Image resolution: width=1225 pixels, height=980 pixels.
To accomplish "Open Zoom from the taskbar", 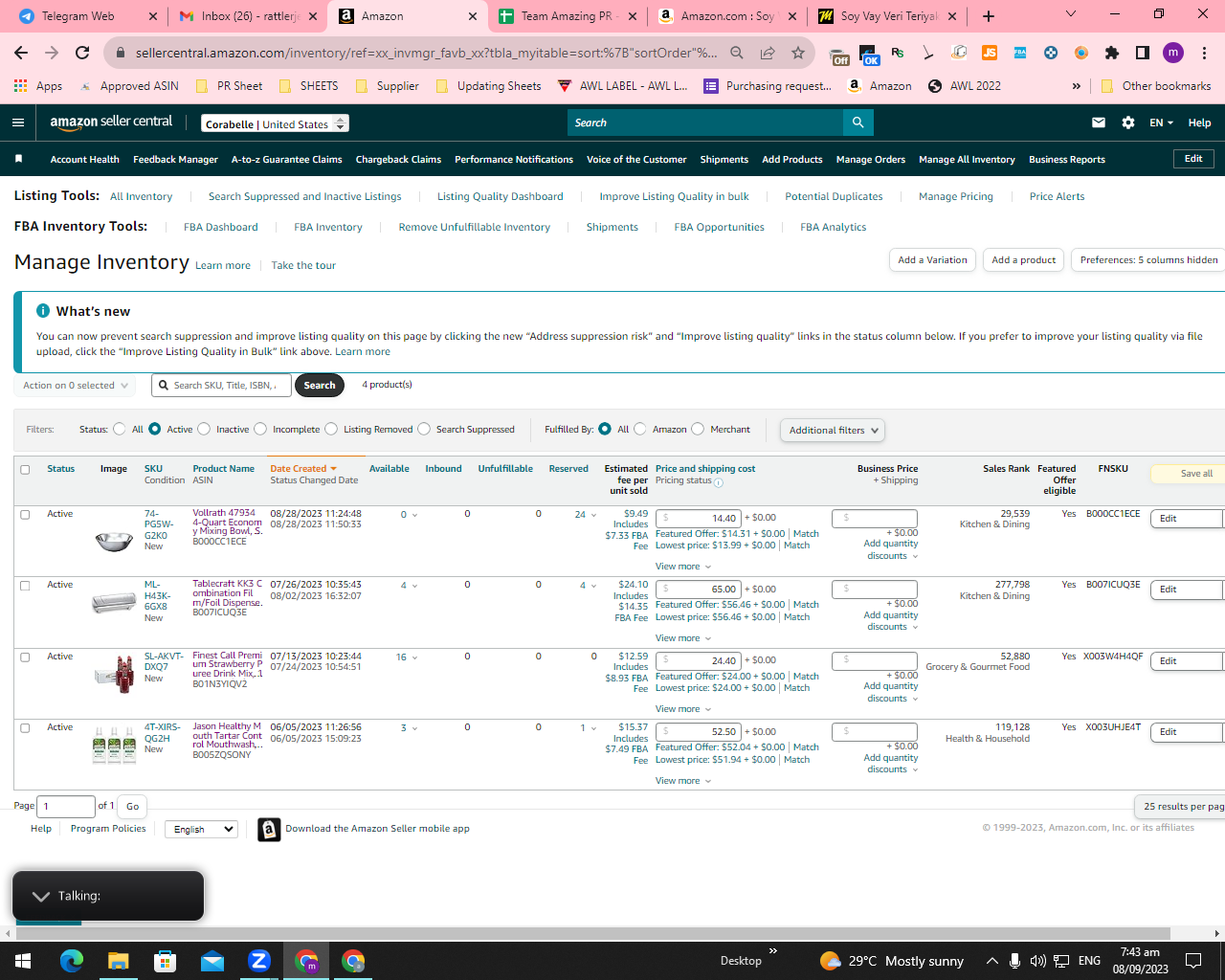I will pos(259,961).
